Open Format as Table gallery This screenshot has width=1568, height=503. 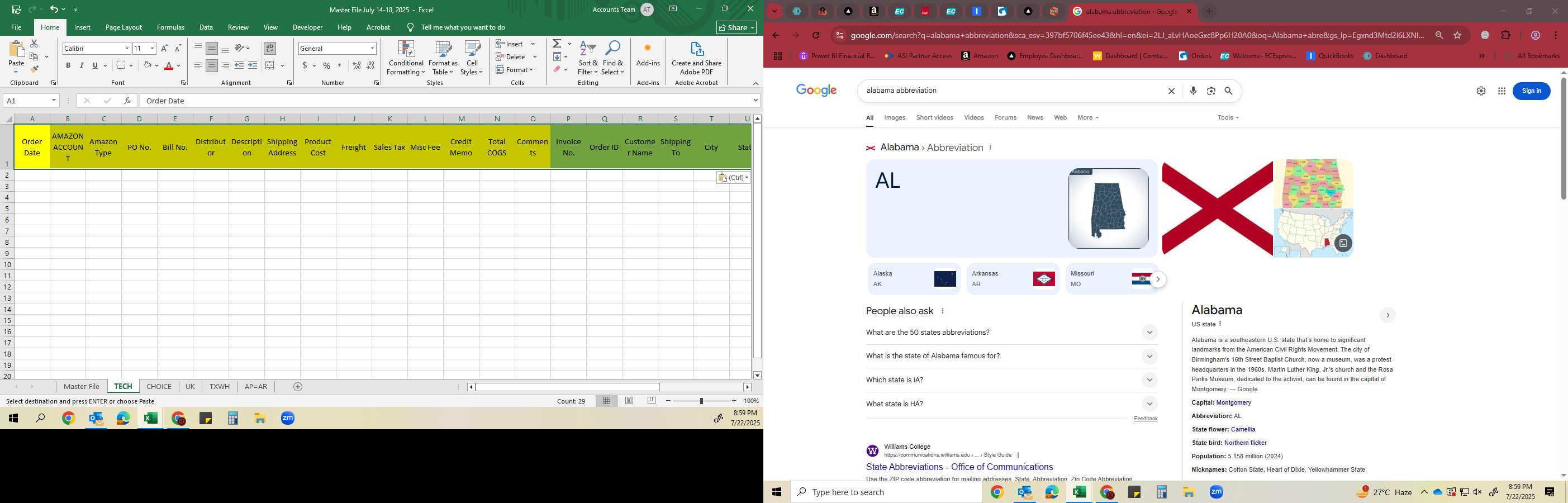(x=443, y=58)
